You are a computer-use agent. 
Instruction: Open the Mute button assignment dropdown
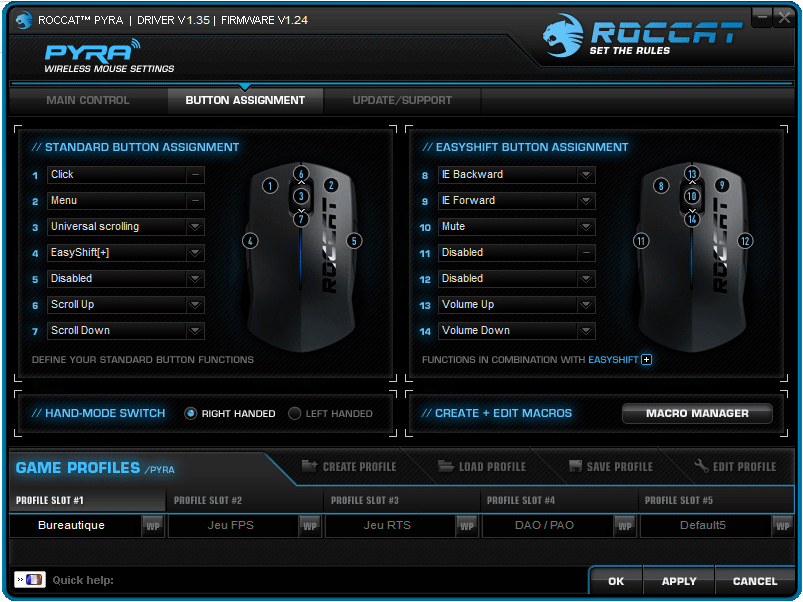(x=586, y=227)
